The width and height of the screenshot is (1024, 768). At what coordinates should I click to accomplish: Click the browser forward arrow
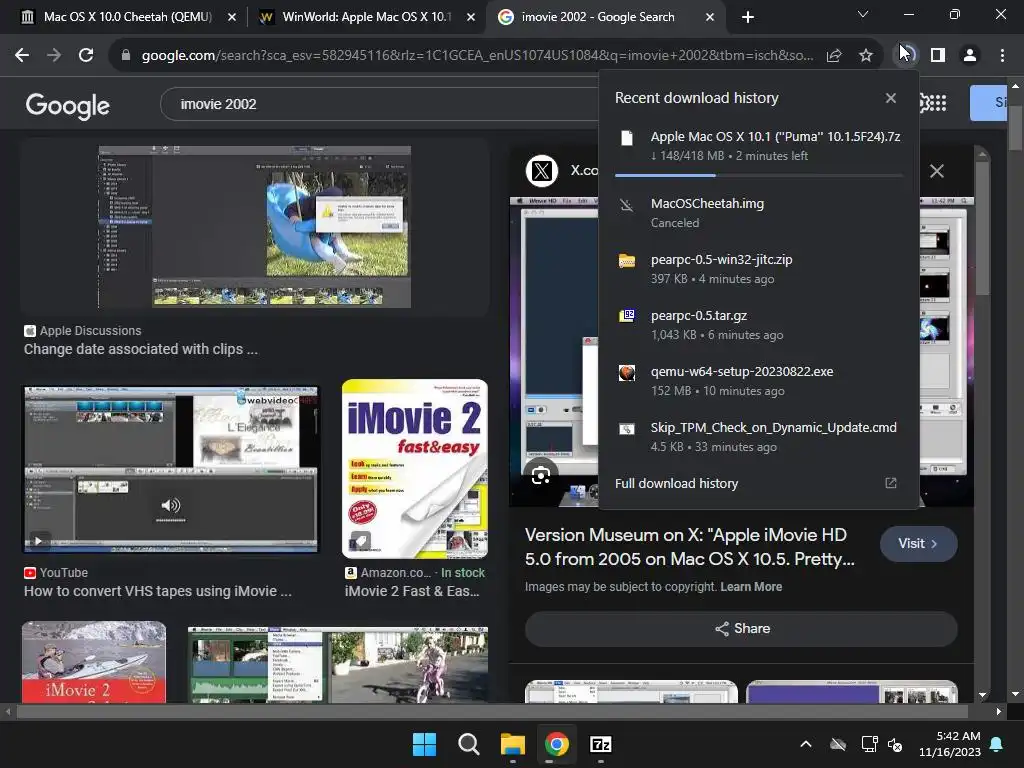pyautogui.click(x=54, y=56)
